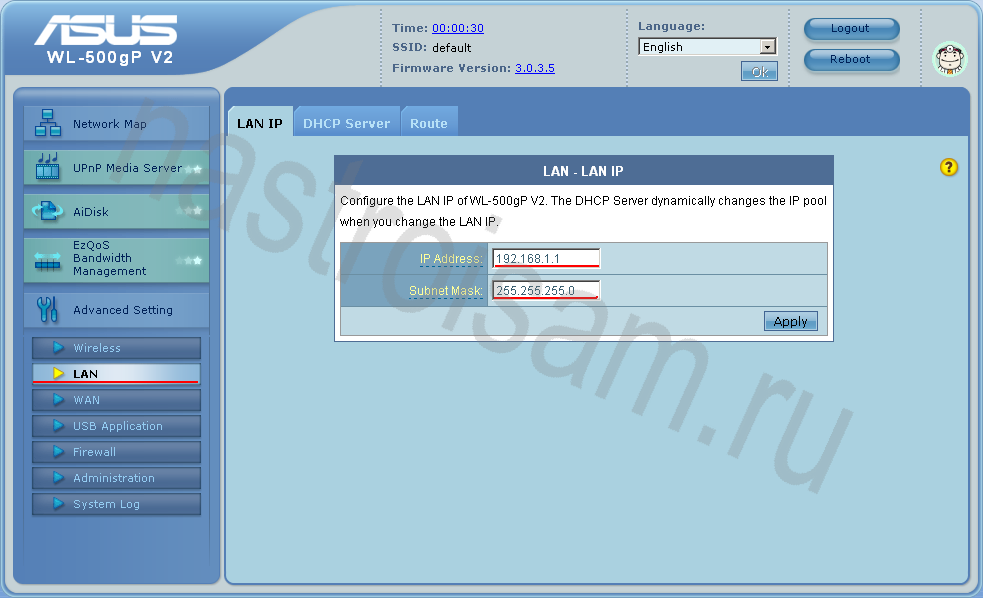The image size is (985, 600).
Task: Click the arrow icon beside Wireless
Action: [58, 347]
